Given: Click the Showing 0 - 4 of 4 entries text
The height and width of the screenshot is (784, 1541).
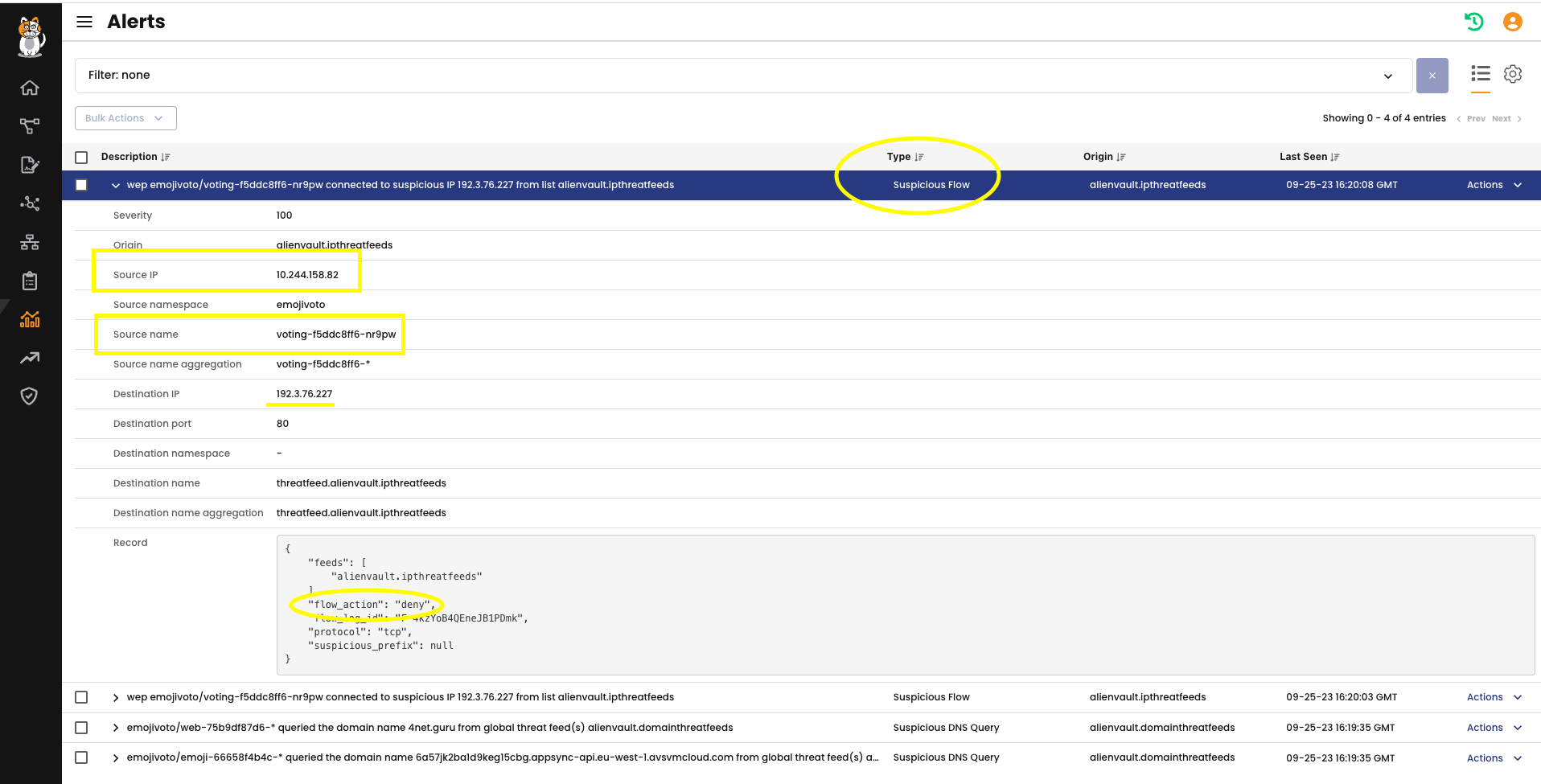Looking at the screenshot, I should [x=1384, y=118].
